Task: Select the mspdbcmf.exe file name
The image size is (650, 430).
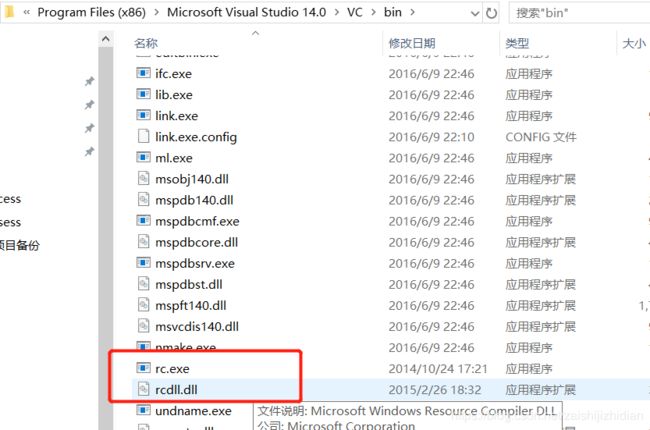Action: [x=197, y=221]
